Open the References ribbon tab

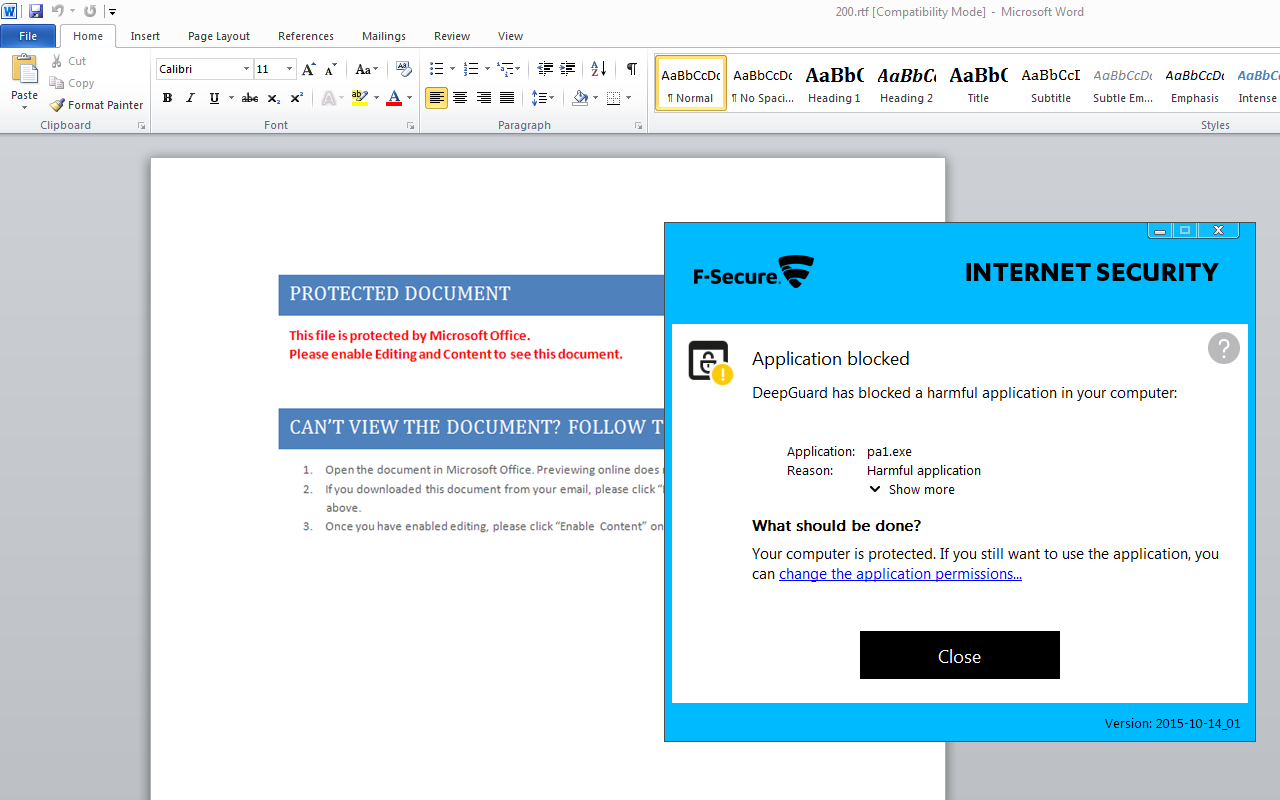point(305,35)
